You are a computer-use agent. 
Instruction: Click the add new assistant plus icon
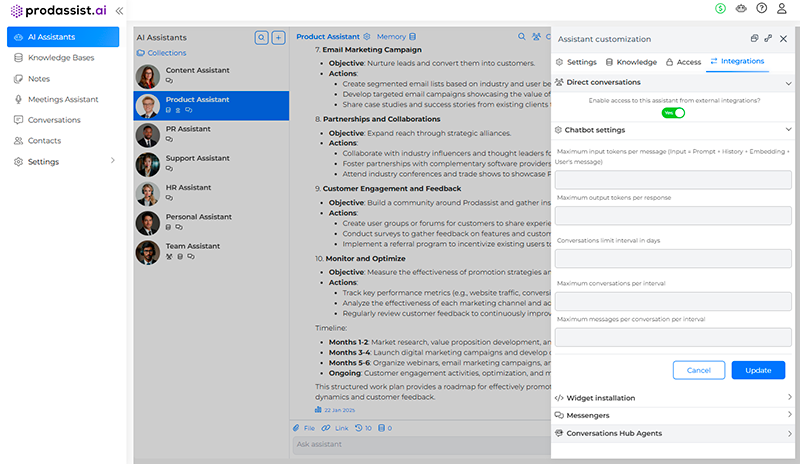[279, 37]
